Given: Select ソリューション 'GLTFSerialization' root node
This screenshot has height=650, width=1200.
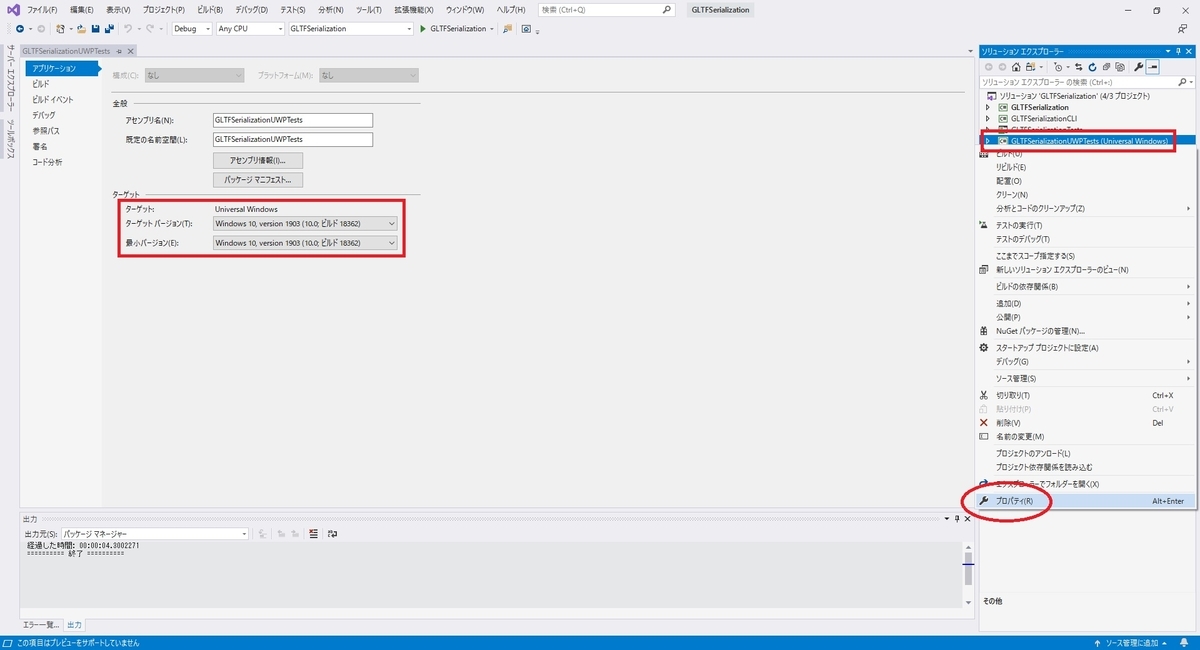Looking at the screenshot, I should tap(1074, 95).
